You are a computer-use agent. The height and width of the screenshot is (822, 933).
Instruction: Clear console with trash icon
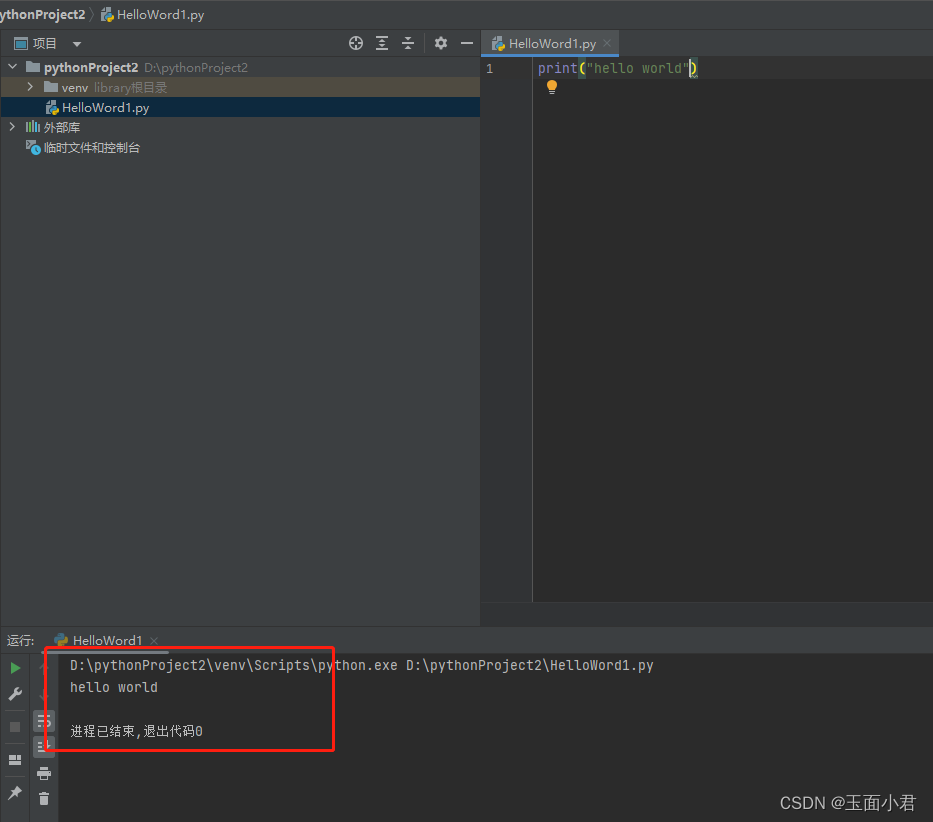[44, 798]
